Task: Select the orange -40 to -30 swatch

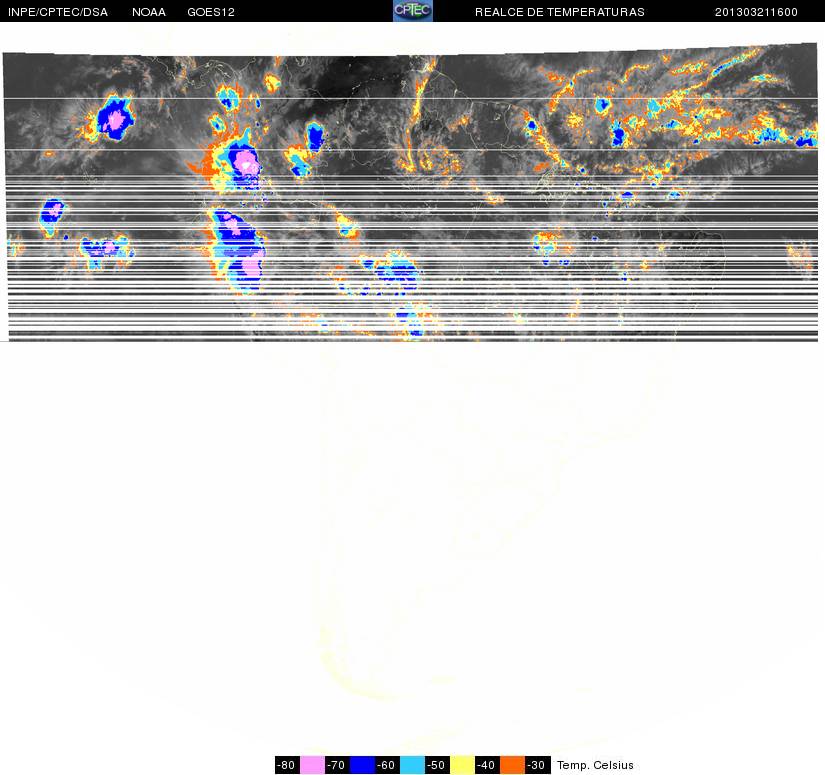Action: coord(512,765)
